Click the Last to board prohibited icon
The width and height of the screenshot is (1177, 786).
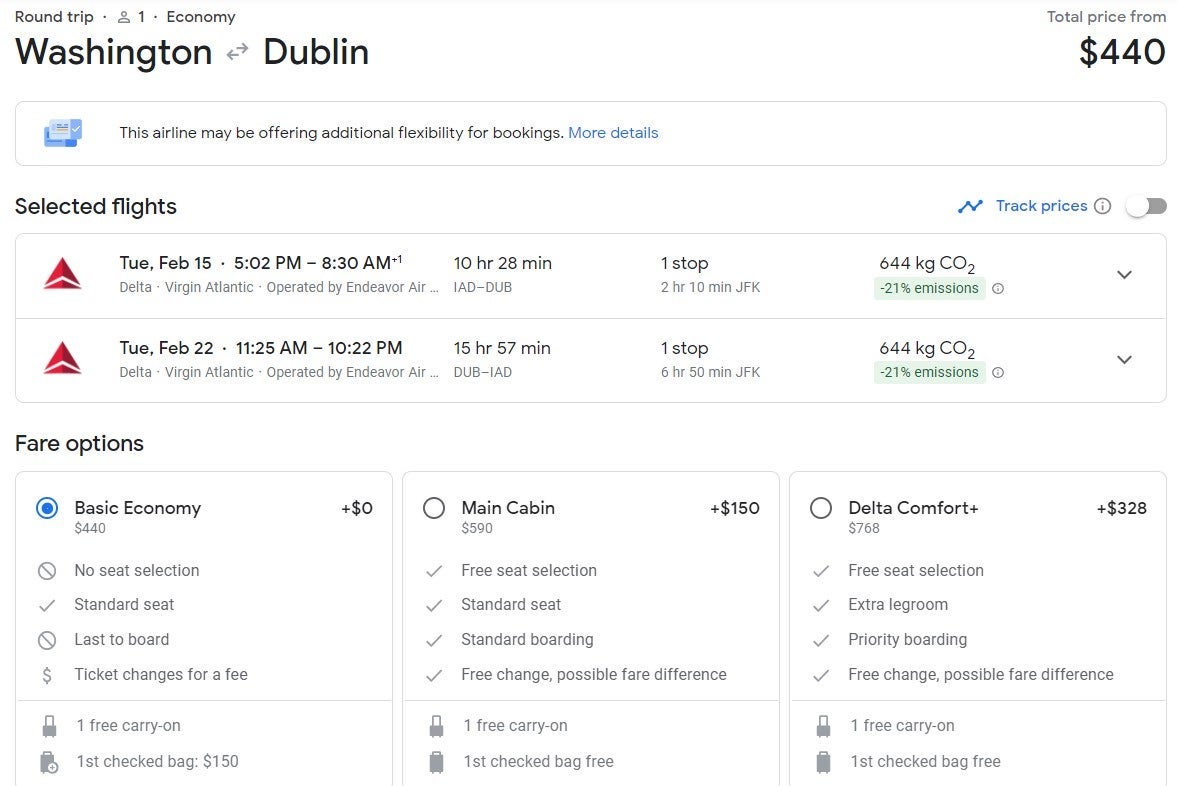pyautogui.click(x=47, y=640)
